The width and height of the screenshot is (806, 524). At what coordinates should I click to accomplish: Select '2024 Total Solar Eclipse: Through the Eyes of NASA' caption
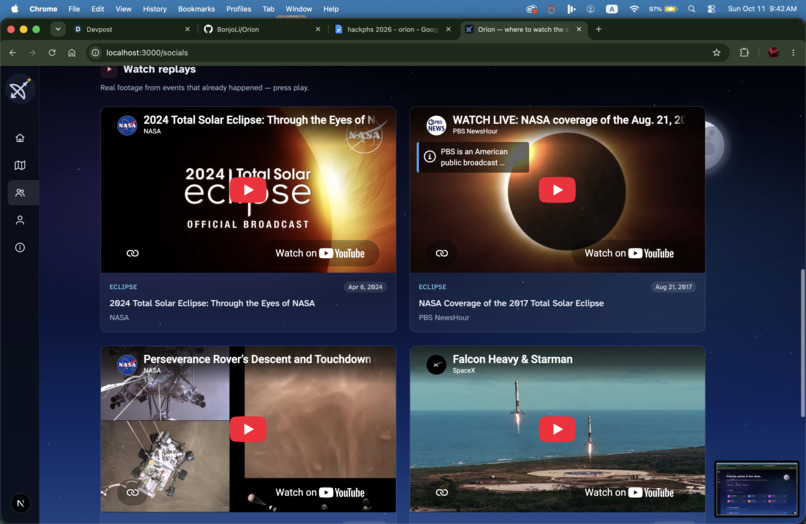212,303
